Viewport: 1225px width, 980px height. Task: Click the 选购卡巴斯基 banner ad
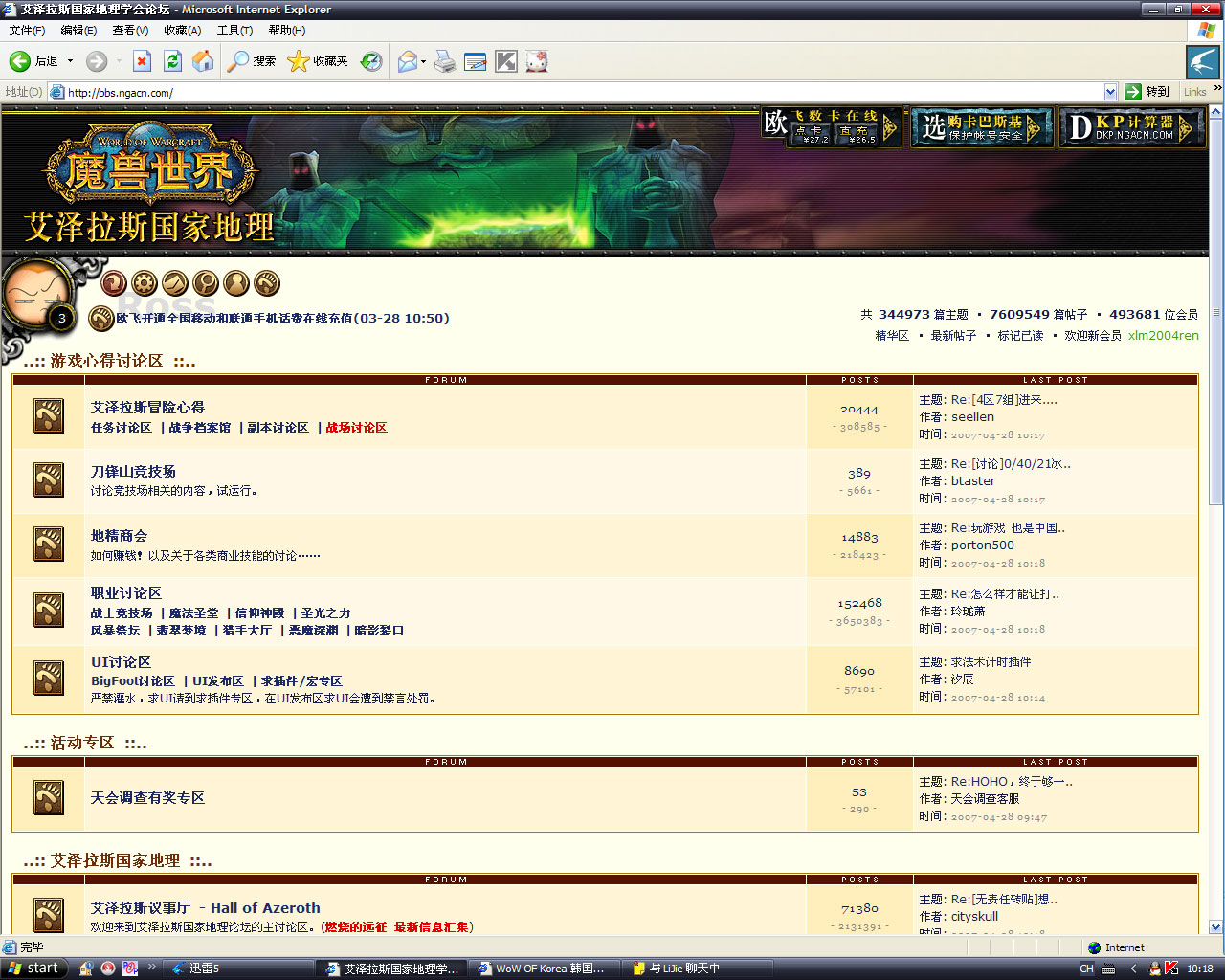pos(981,127)
